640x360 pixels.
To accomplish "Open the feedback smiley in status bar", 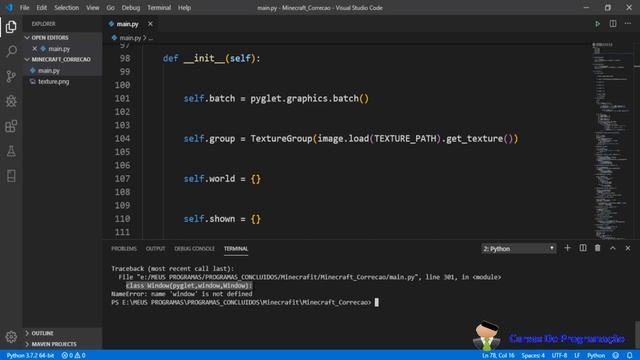I will (616, 356).
